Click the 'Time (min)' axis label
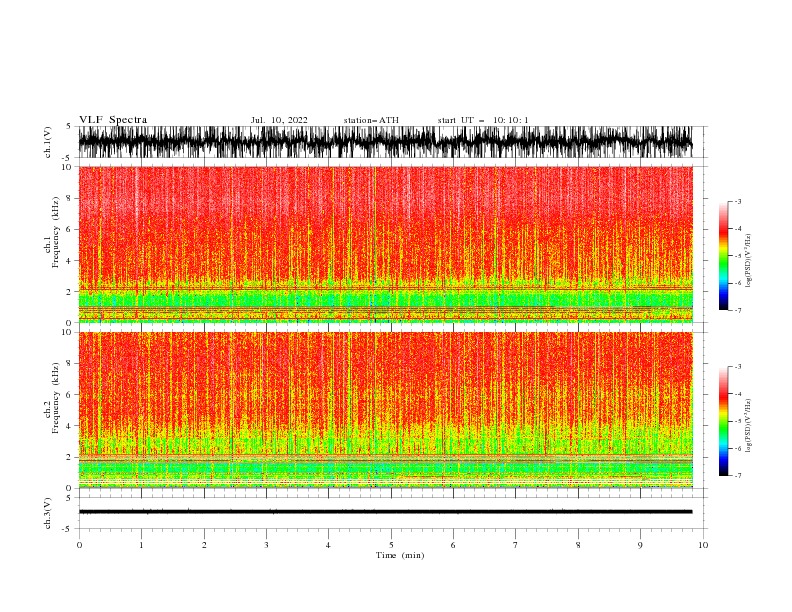 pyautogui.click(x=400, y=555)
